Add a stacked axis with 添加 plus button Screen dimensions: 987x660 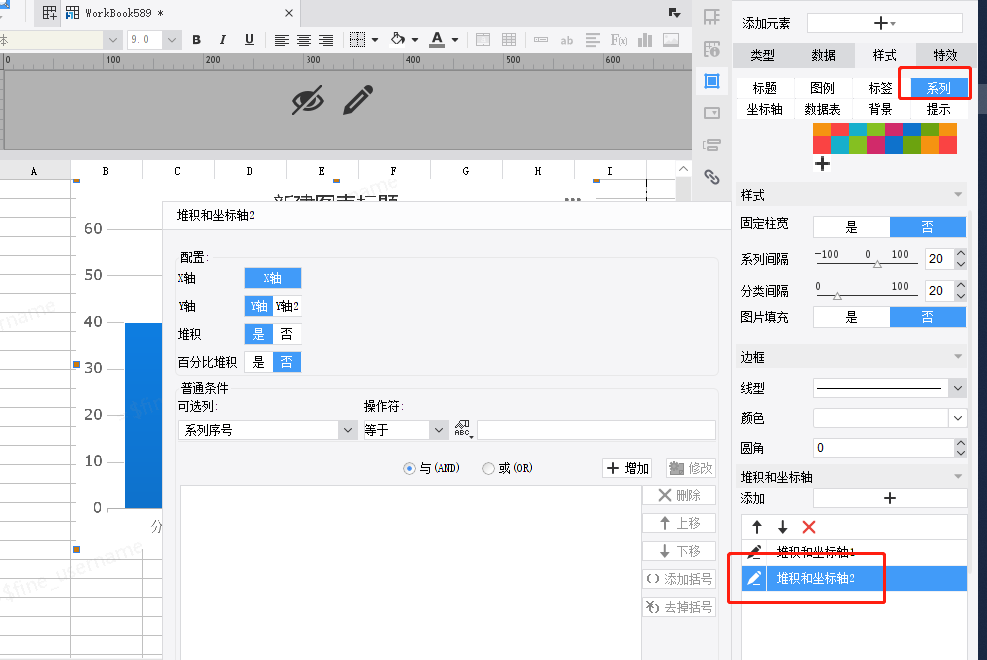click(889, 498)
